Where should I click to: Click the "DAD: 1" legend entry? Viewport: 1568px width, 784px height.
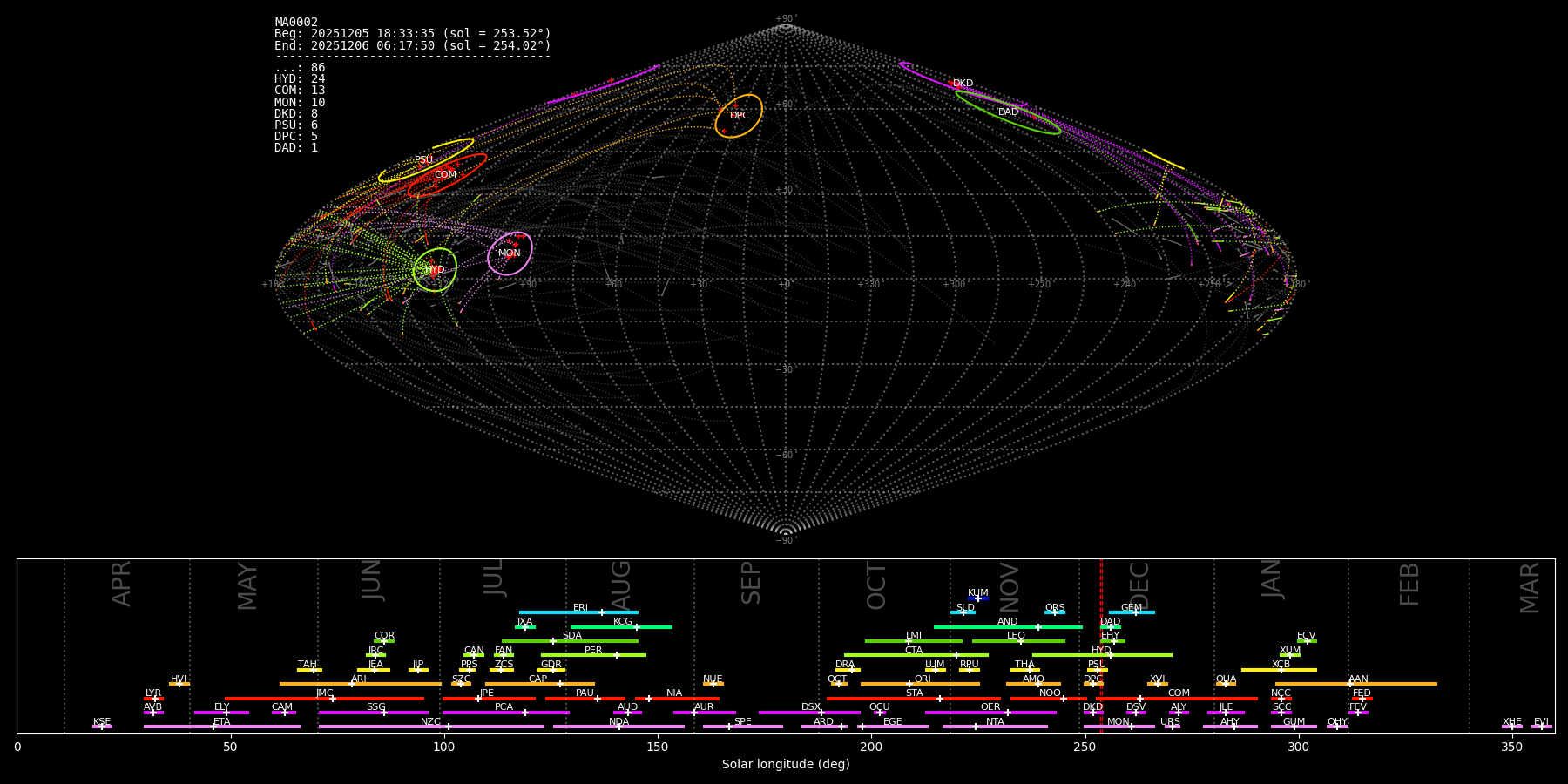[296, 148]
